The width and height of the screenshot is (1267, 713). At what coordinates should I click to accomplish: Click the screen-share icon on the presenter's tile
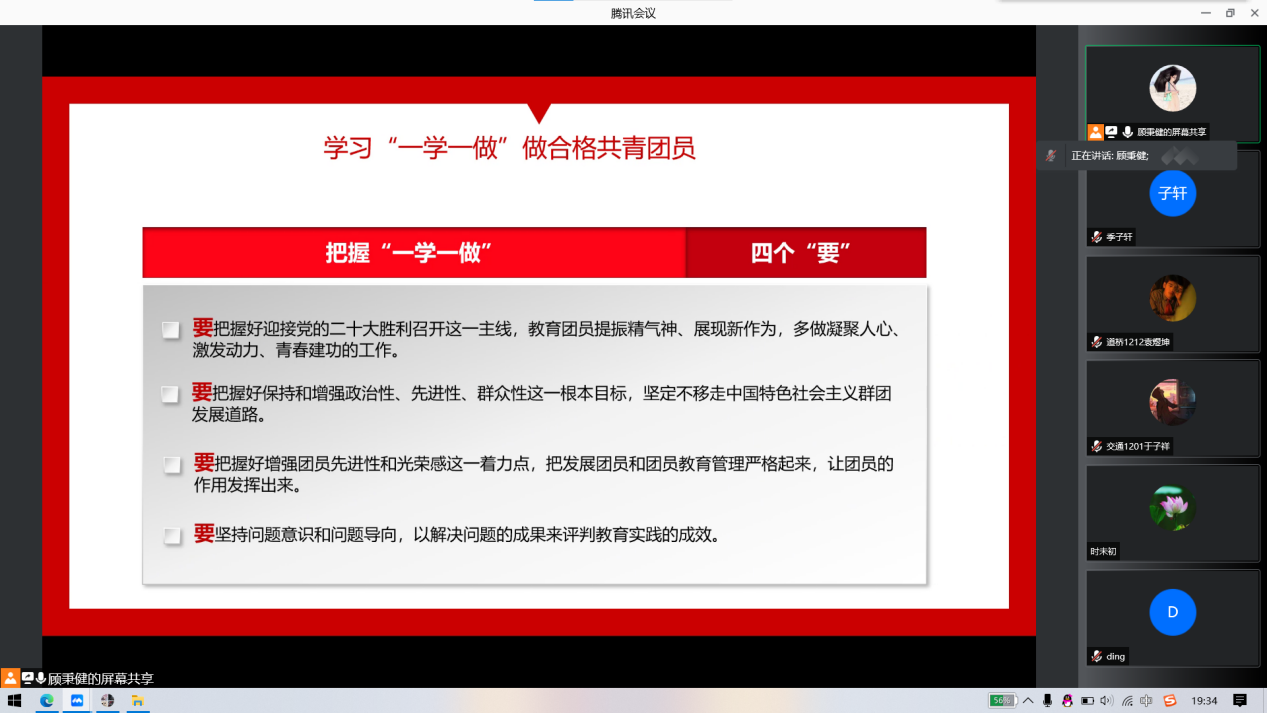(x=1111, y=132)
